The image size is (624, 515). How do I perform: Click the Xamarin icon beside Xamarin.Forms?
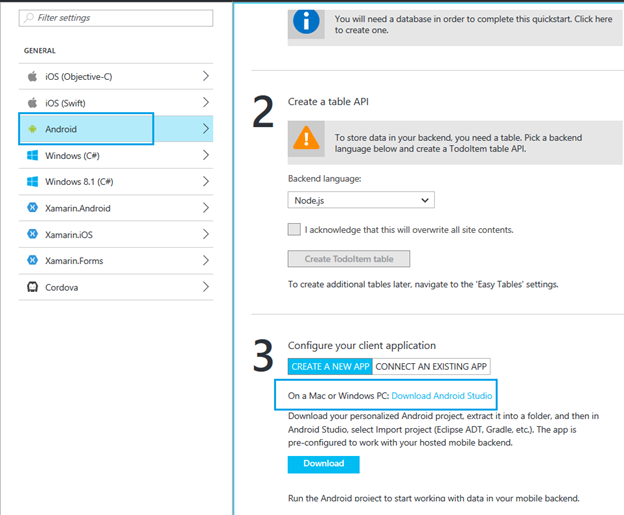[x=32, y=260]
